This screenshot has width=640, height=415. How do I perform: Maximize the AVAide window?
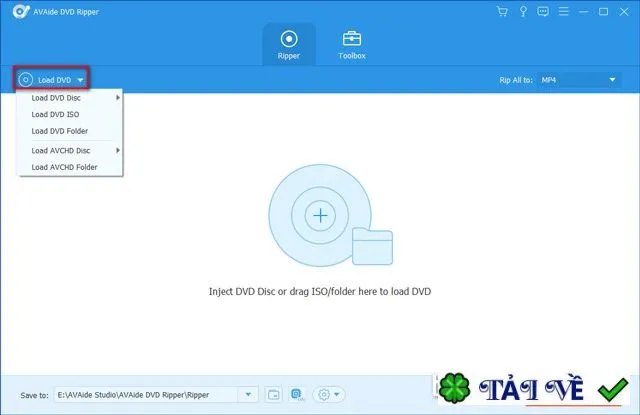pyautogui.click(x=603, y=11)
